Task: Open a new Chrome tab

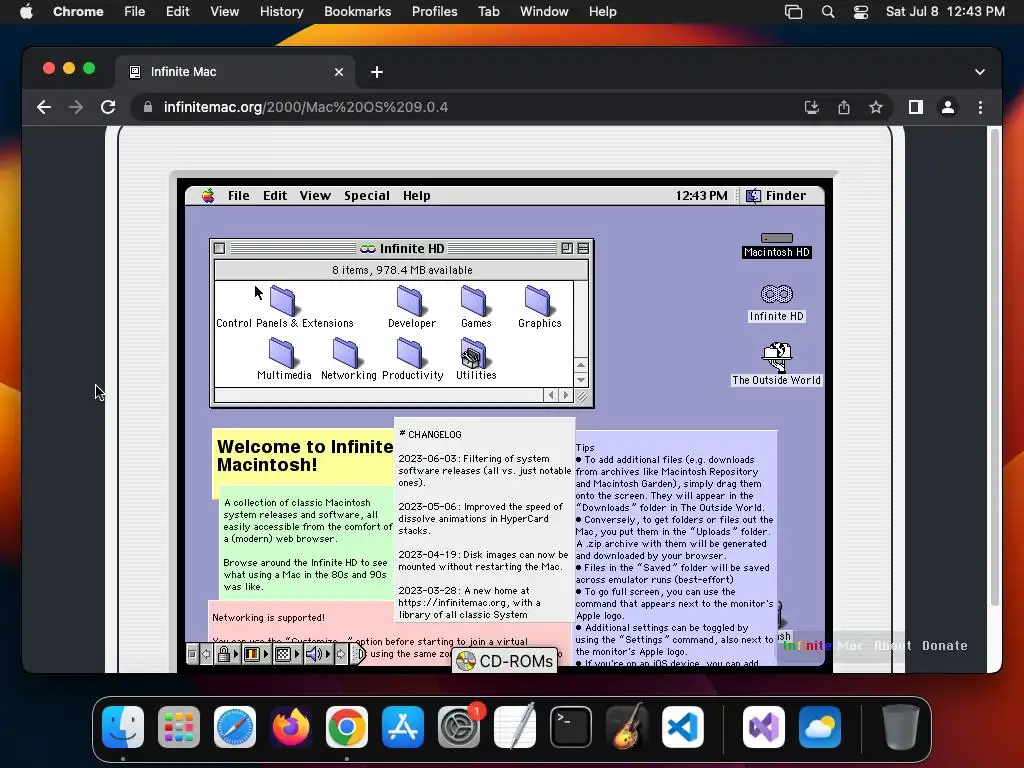Action: coord(377,72)
